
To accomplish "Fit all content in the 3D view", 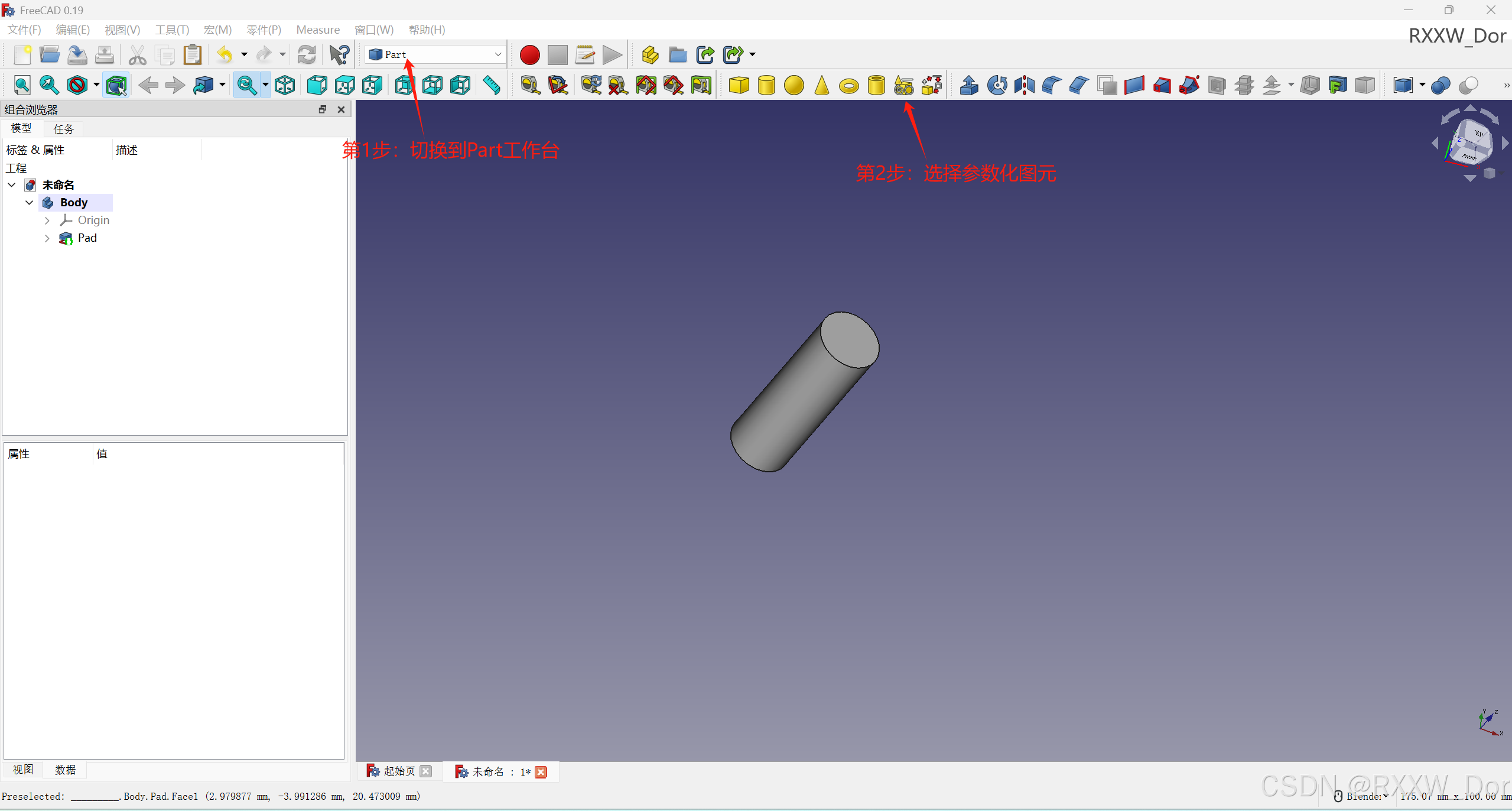I will click(x=22, y=85).
